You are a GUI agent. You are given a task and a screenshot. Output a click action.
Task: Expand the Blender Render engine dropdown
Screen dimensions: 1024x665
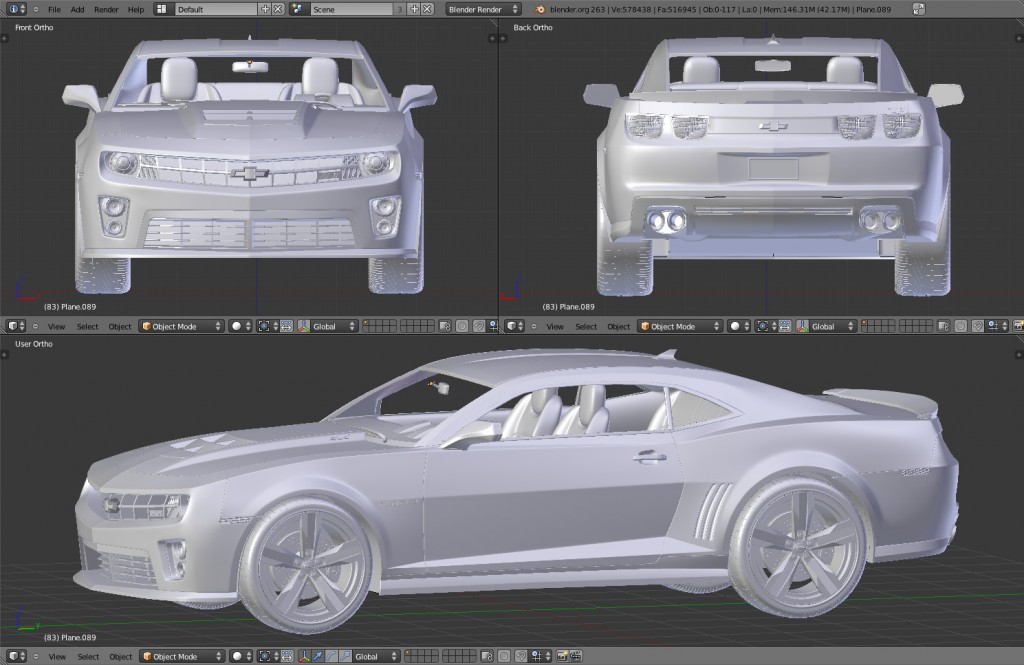[483, 9]
